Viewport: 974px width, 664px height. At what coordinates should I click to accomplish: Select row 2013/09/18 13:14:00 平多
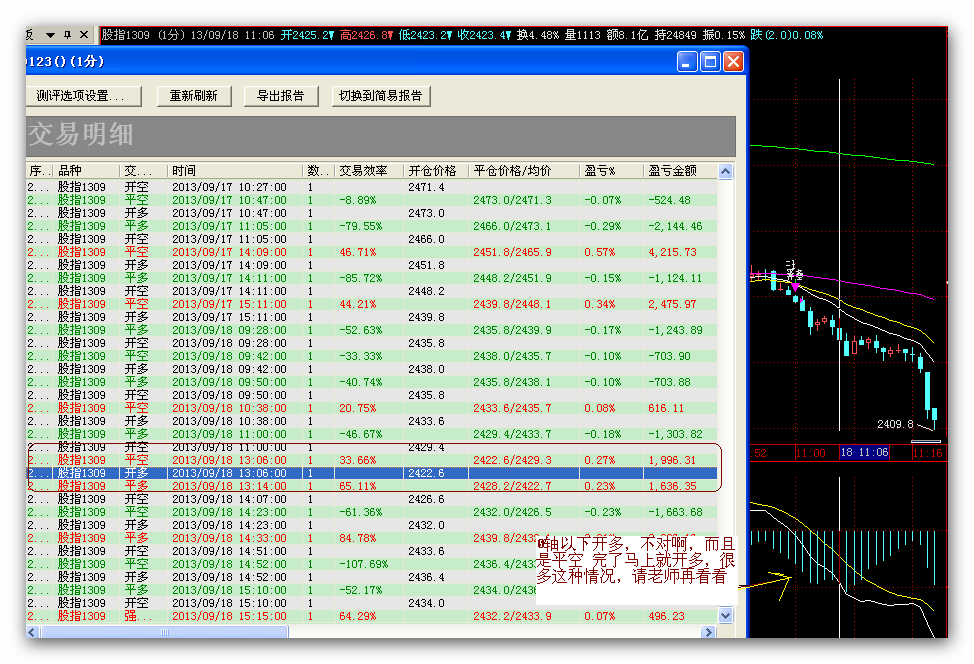click(371, 486)
